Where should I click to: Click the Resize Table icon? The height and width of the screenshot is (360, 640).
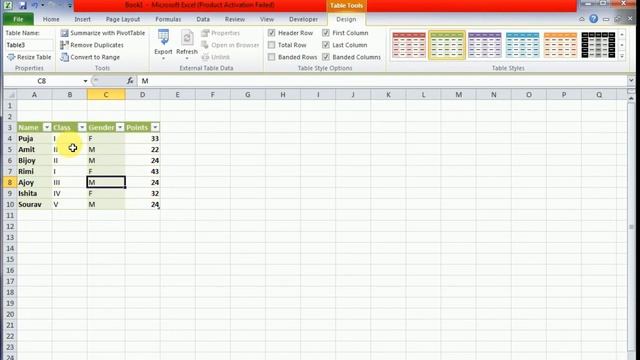(x=11, y=57)
